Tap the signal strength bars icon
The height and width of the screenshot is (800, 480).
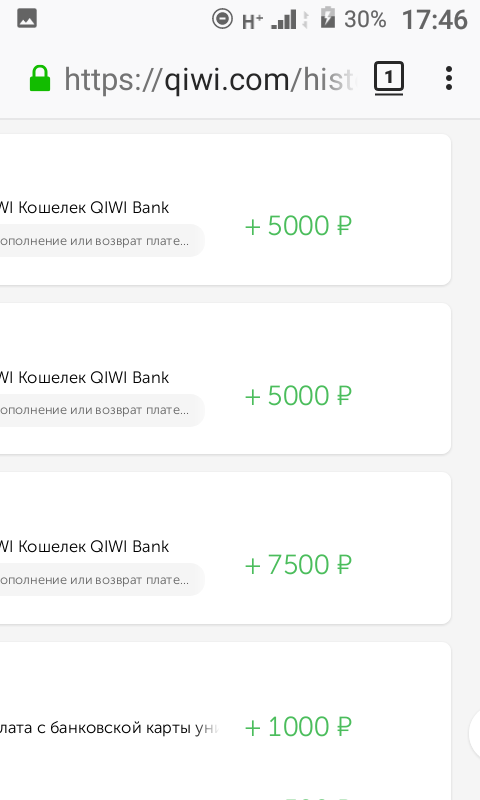tap(284, 20)
